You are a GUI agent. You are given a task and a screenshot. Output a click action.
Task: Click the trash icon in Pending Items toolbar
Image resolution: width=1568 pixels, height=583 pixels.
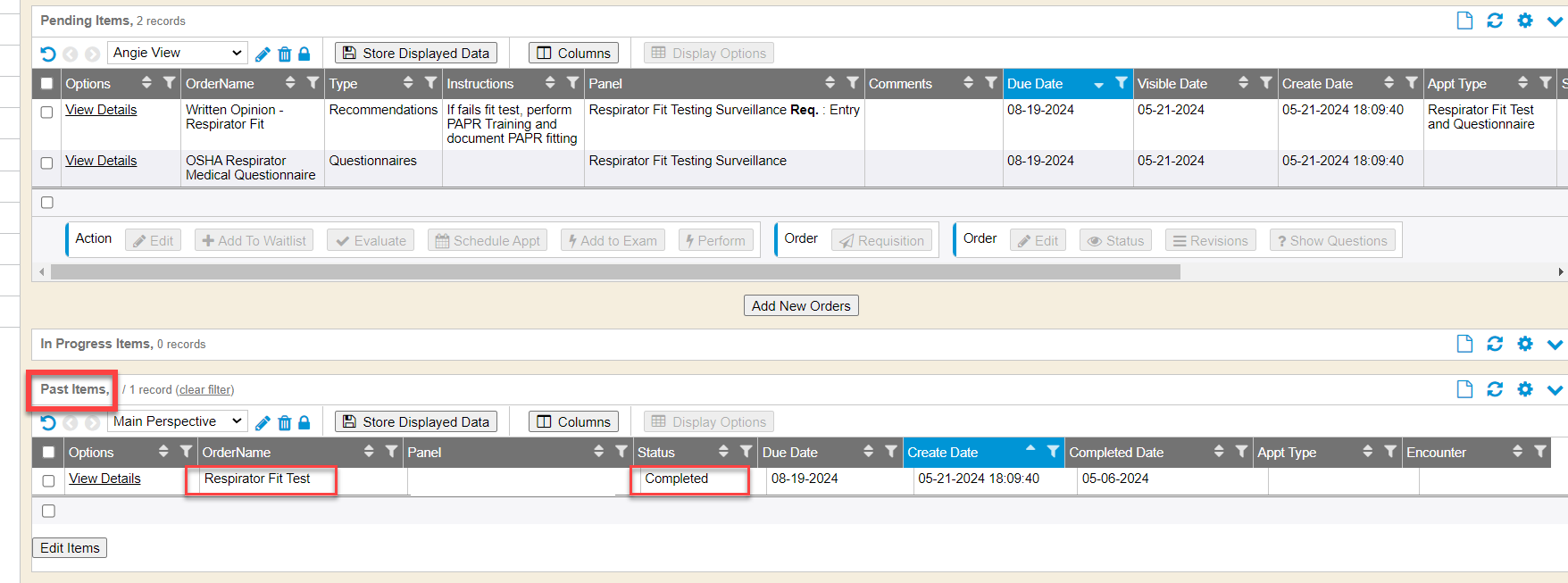point(284,54)
